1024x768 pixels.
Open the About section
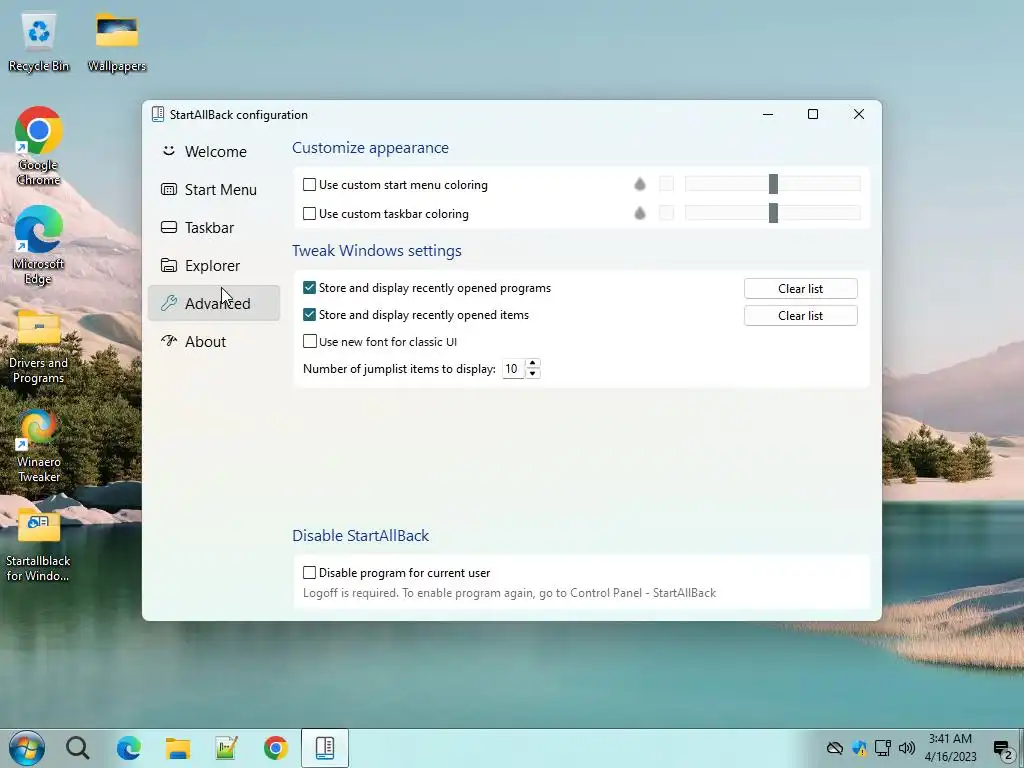point(214,342)
